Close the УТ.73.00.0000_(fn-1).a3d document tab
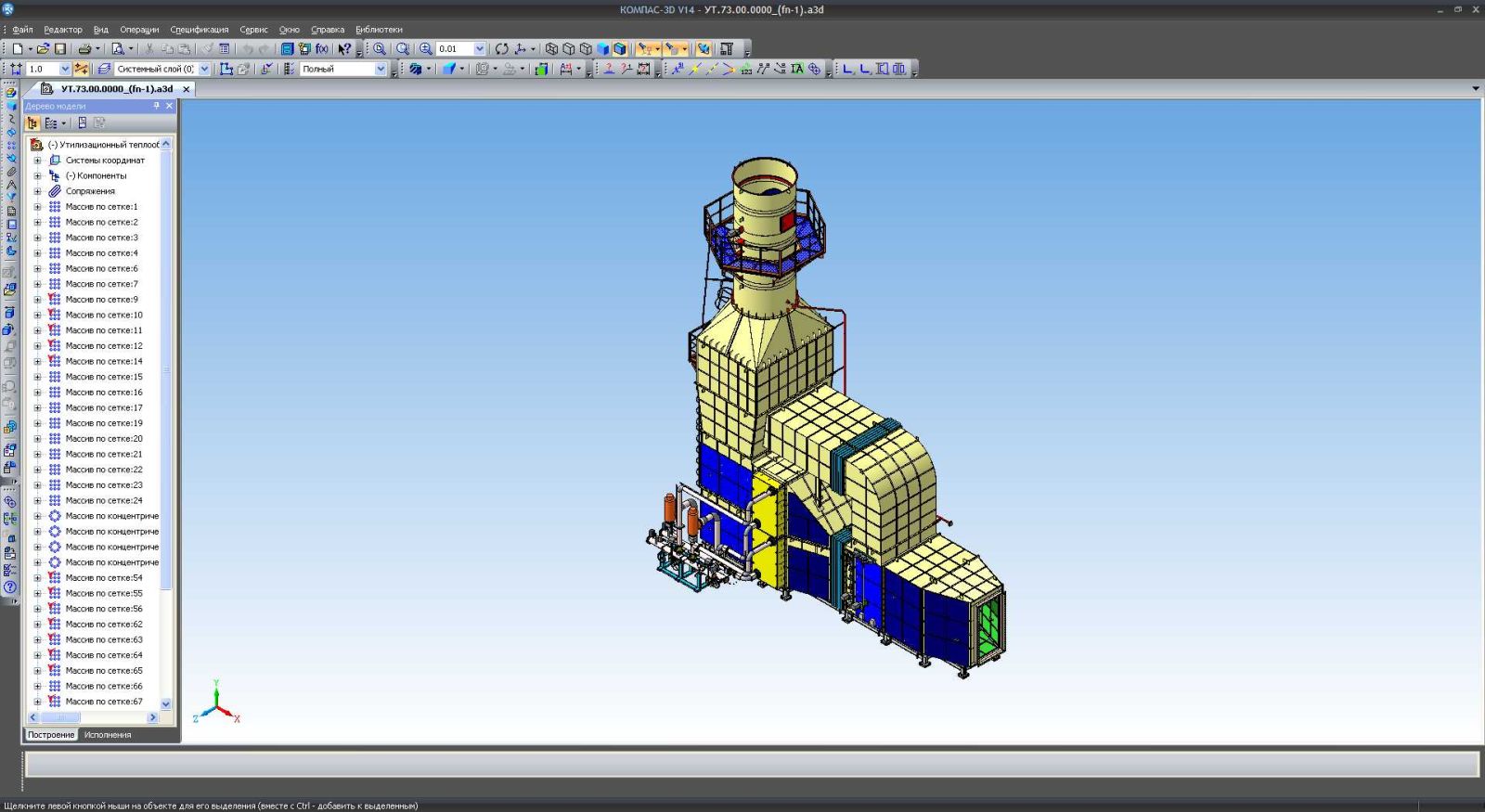This screenshot has height=812, width=1485. [186, 89]
